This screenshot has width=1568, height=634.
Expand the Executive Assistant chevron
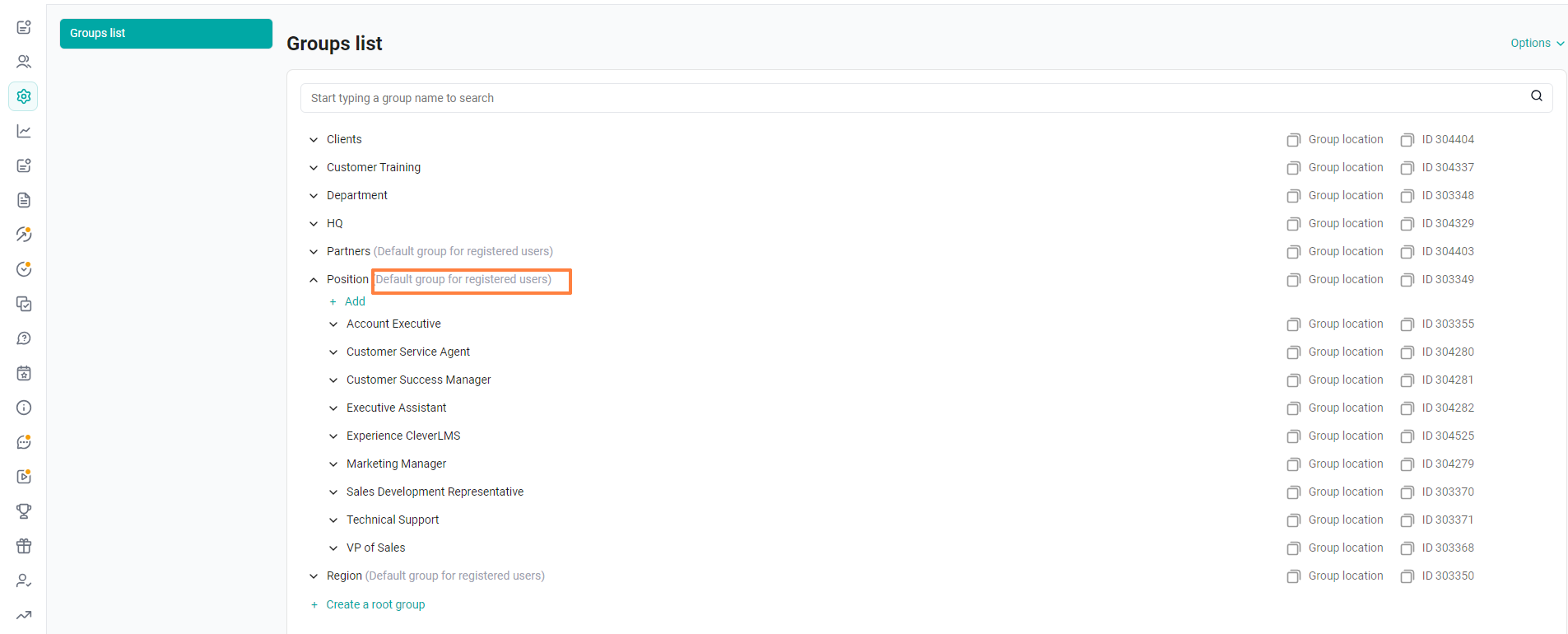[x=333, y=408]
